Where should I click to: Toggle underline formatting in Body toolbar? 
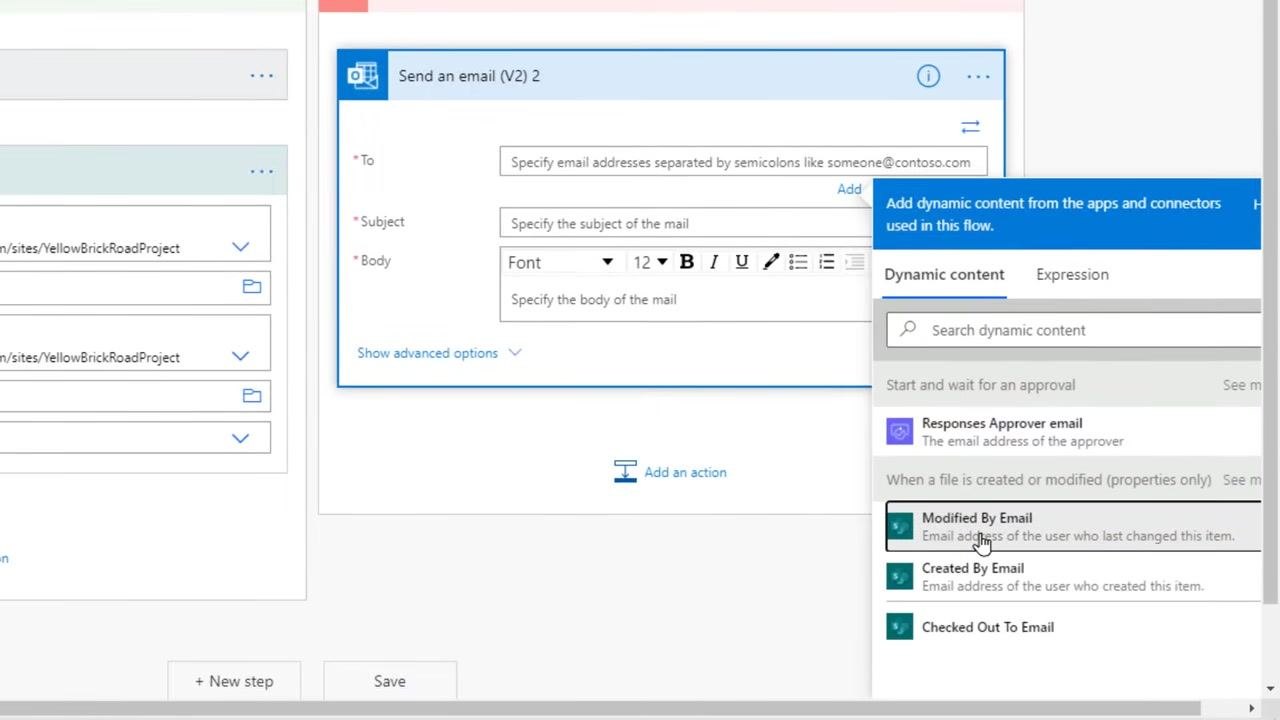coord(742,262)
